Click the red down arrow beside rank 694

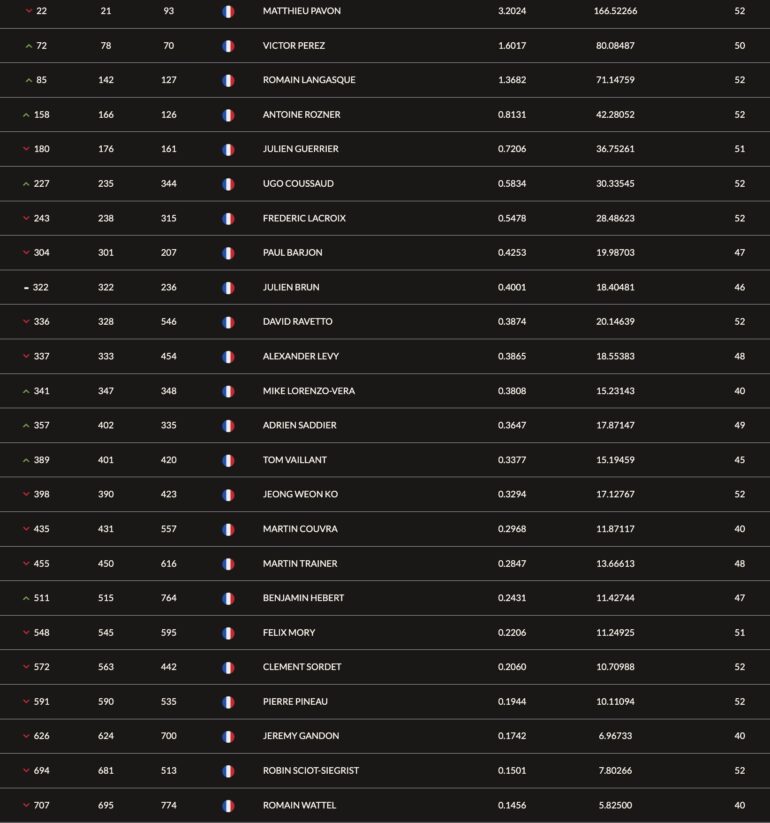point(26,771)
